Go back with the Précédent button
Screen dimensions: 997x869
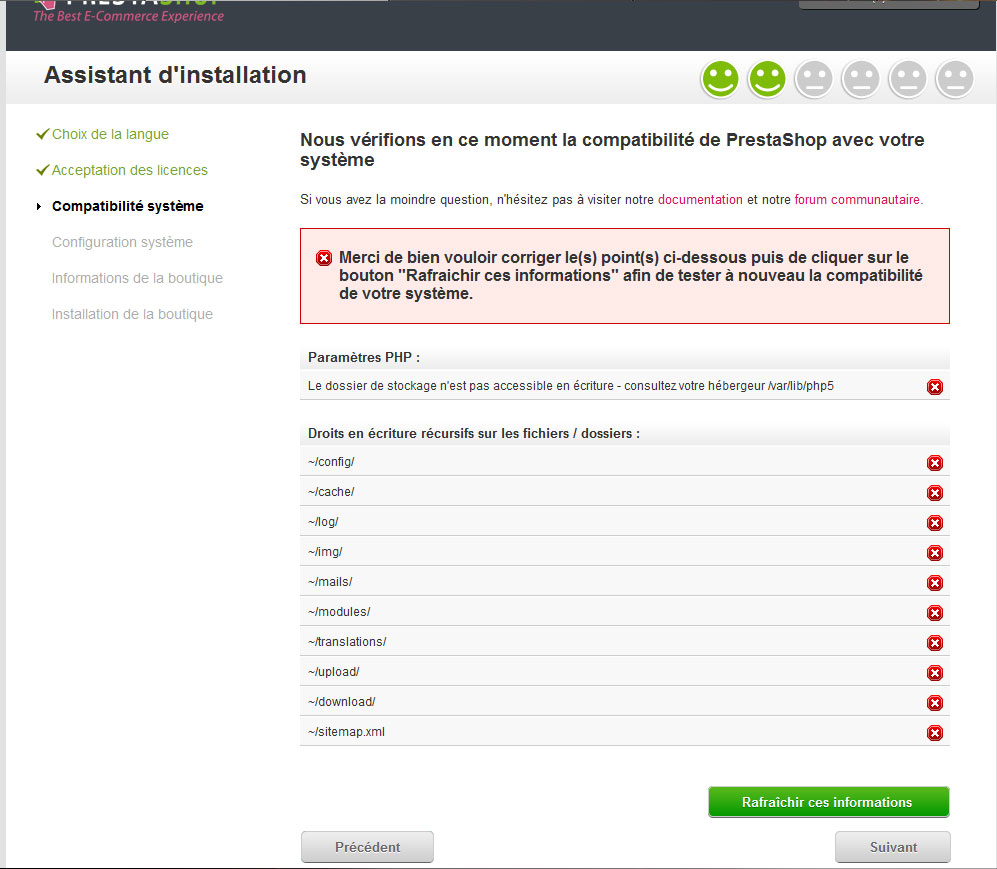click(368, 847)
